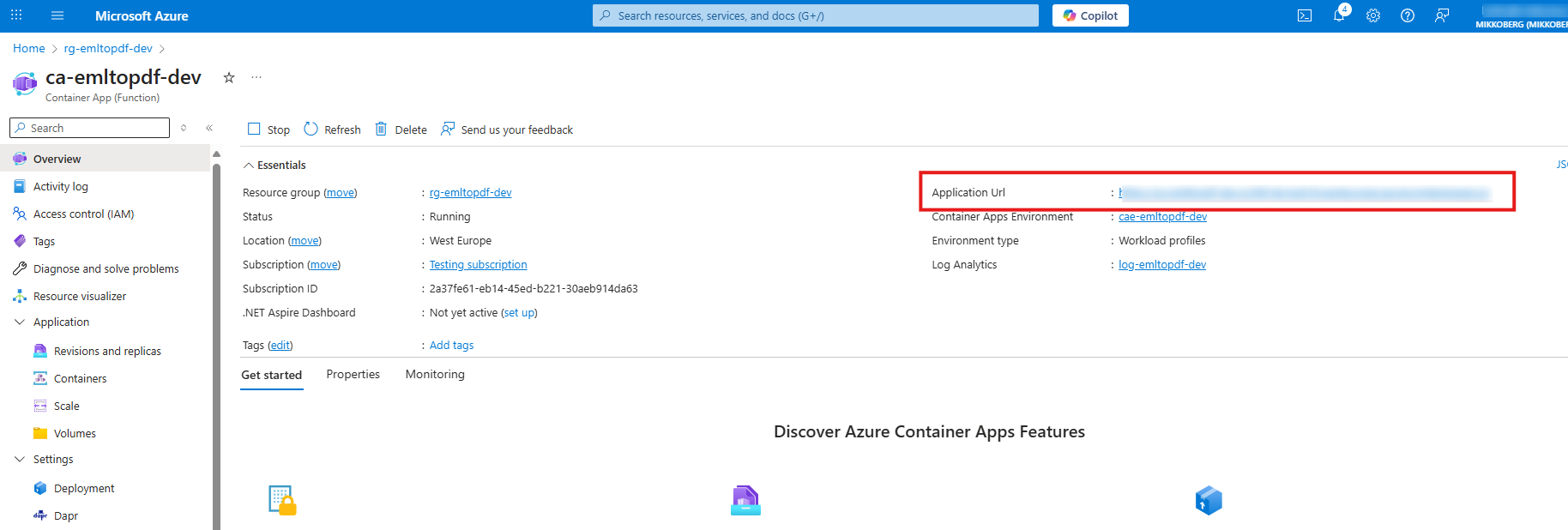Go to Home in the breadcrumb
The width and height of the screenshot is (1568, 530).
tap(29, 48)
